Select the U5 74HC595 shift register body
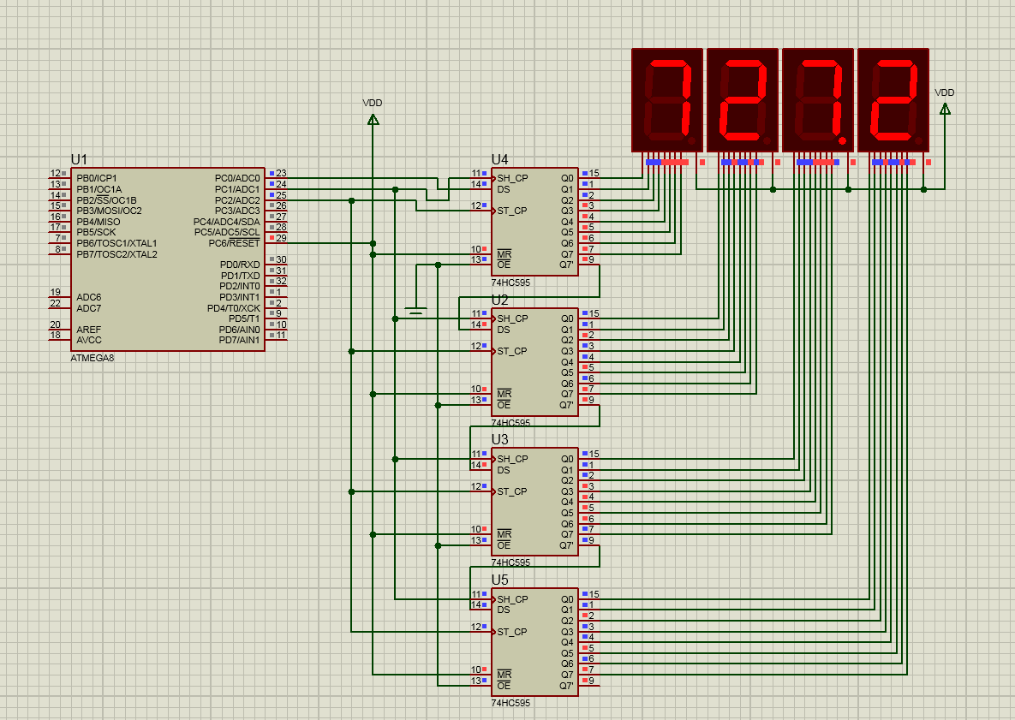 pyautogui.click(x=535, y=642)
